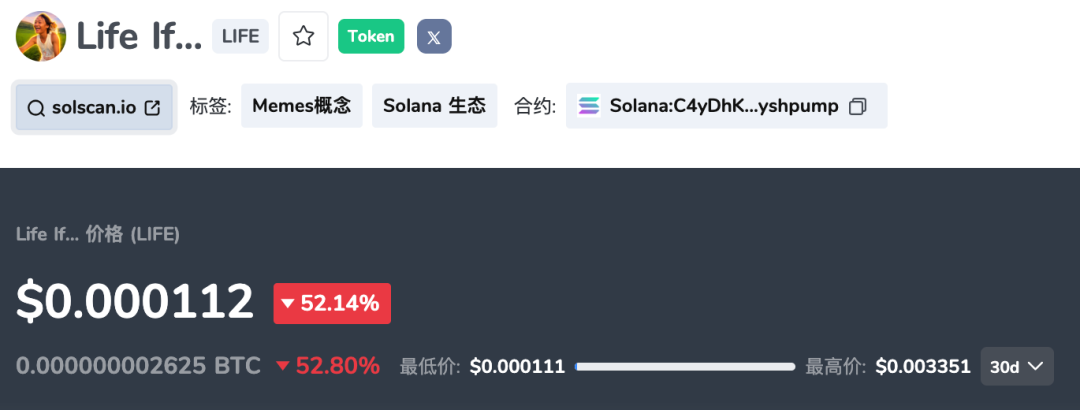This screenshot has width=1080, height=410.
Task: Click the low-high price range bar
Action: (685, 367)
